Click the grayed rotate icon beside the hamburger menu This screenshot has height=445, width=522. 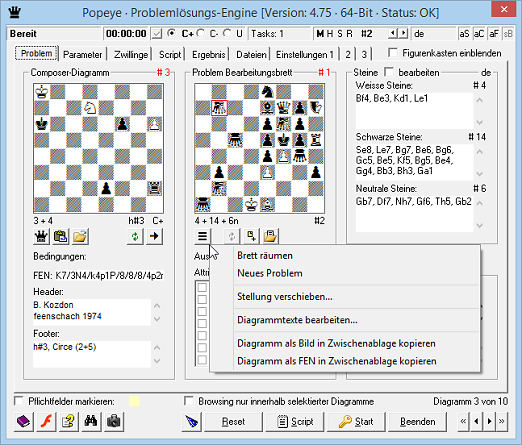click(x=232, y=236)
